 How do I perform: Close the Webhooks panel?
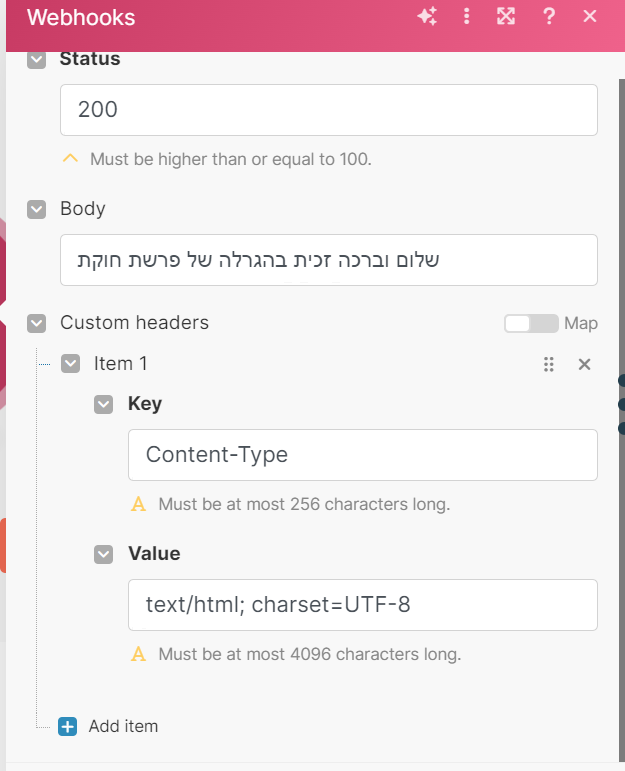[x=590, y=16]
